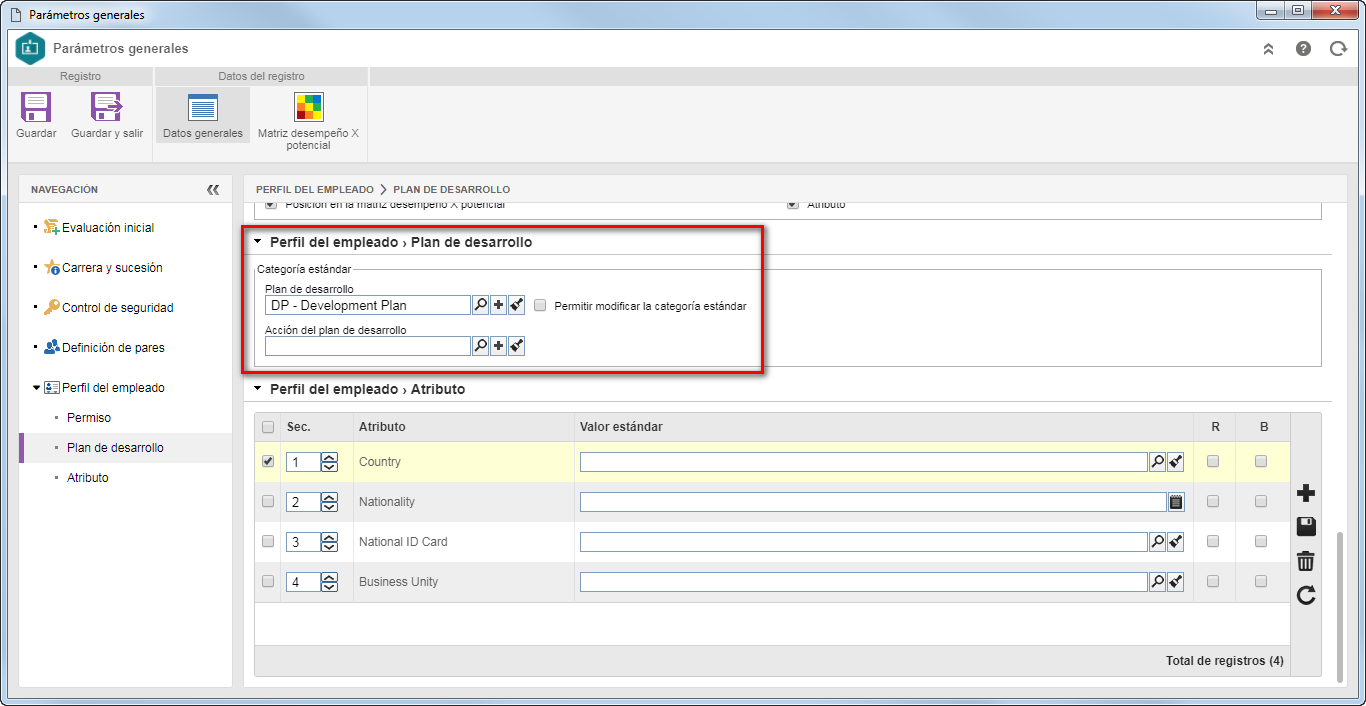1366x706 pixels.
Task: Select Atributo under Perfil del empleado
Action: tap(88, 478)
